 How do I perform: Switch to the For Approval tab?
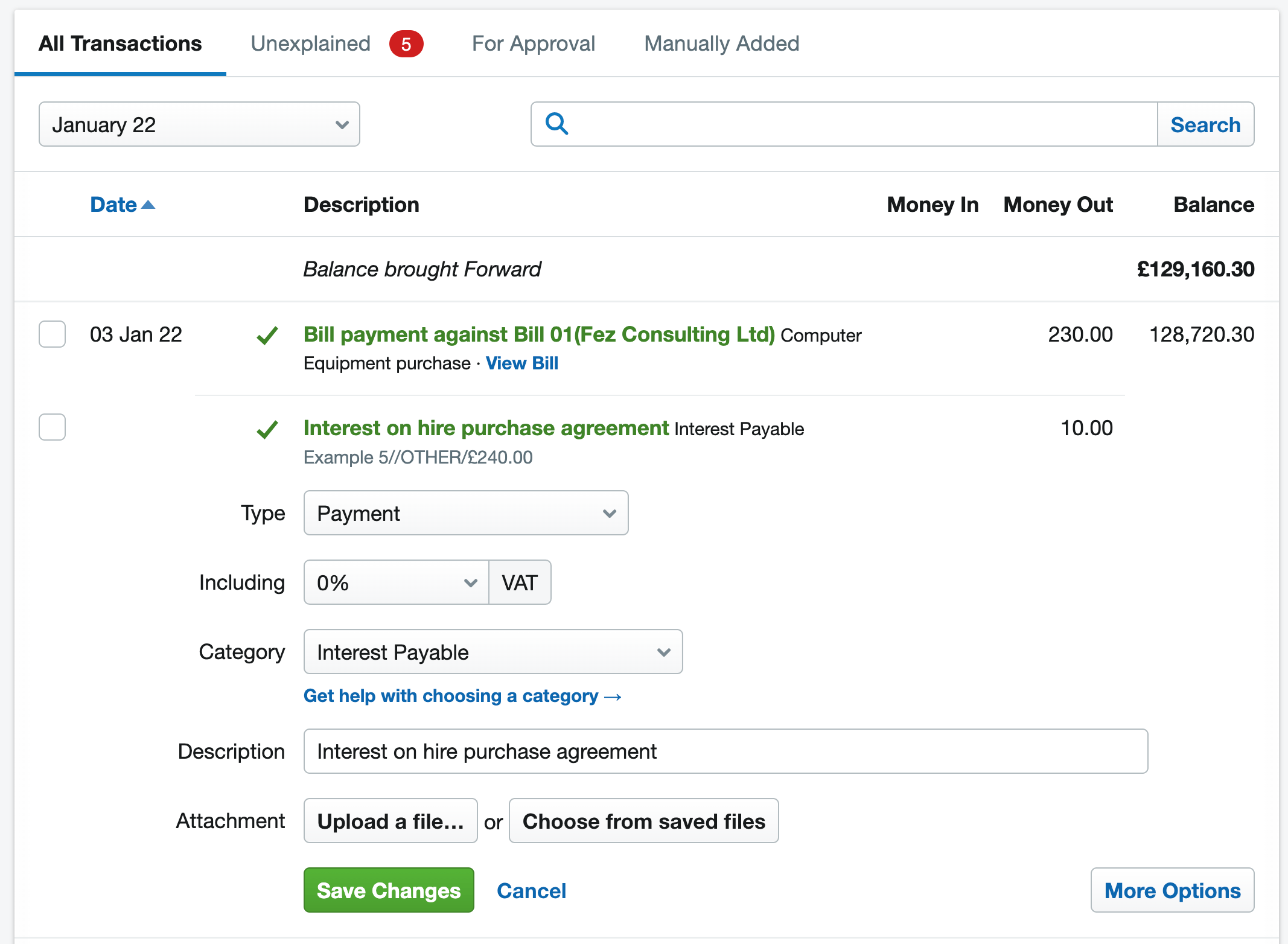534,43
